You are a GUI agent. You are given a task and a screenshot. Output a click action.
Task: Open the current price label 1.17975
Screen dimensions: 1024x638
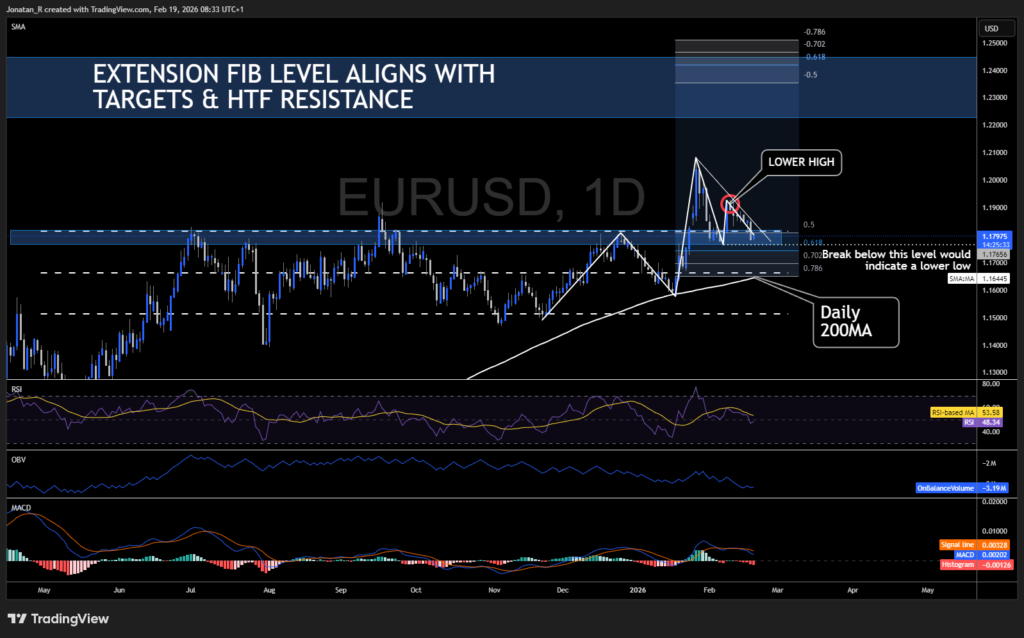point(996,236)
